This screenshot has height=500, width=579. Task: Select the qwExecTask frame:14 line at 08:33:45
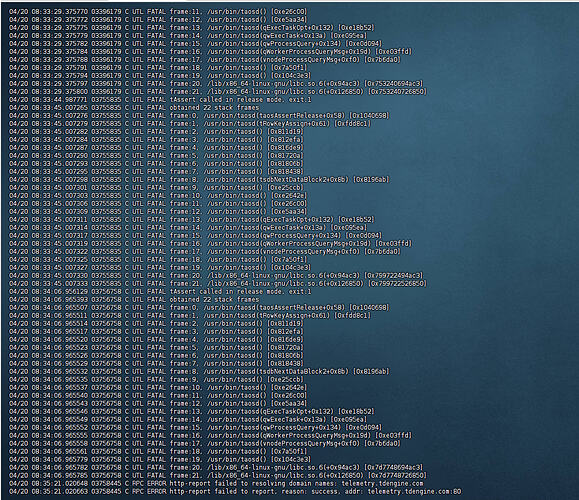pyautogui.click(x=188, y=227)
